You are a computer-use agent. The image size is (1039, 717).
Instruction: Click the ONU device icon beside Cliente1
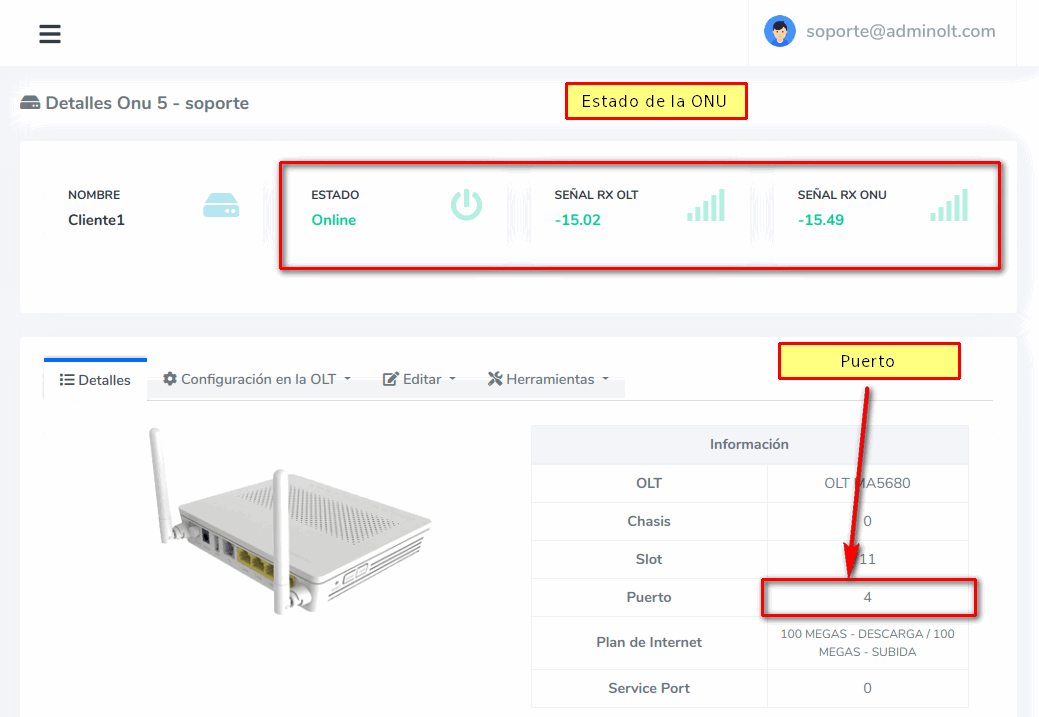[221, 206]
